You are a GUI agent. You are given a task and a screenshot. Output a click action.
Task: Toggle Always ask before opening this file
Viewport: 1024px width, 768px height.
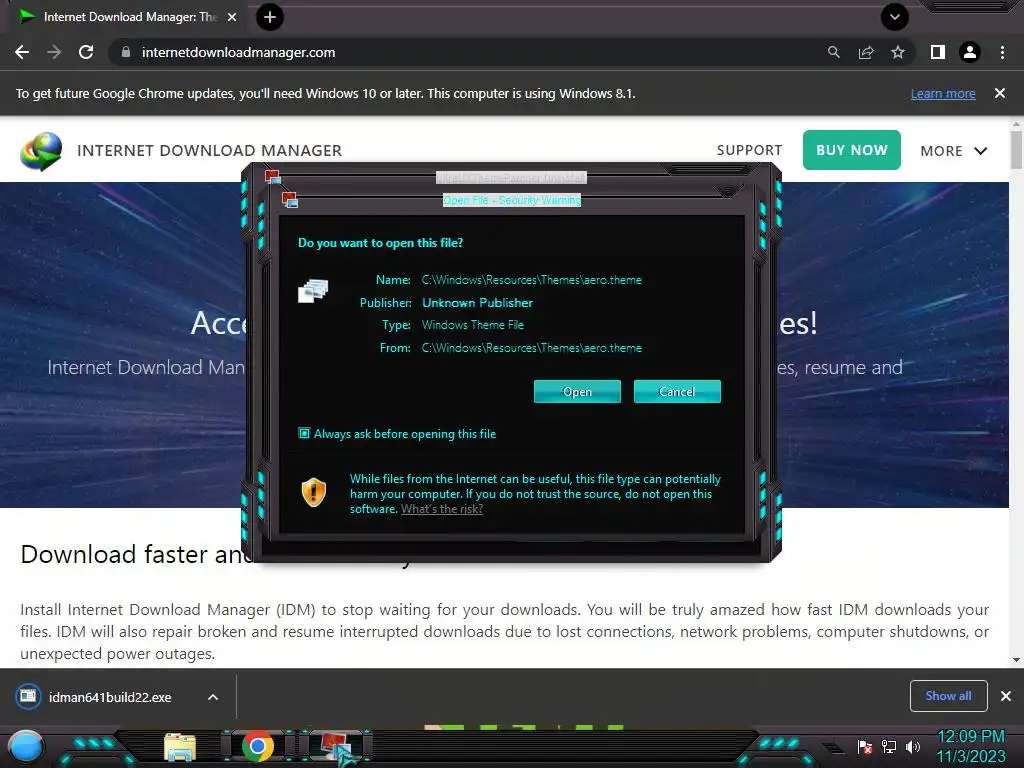pyautogui.click(x=304, y=433)
